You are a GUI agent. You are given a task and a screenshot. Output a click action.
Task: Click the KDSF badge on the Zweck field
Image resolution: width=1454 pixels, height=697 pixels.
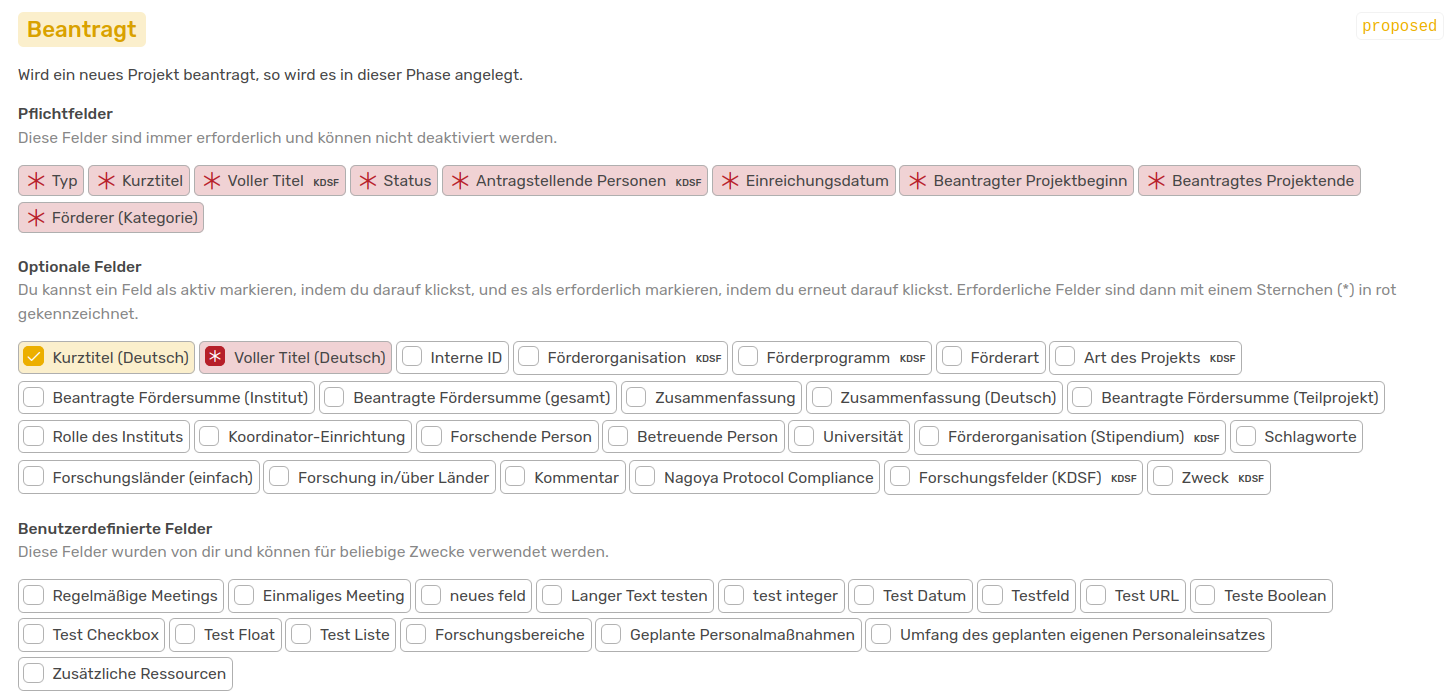(x=1250, y=478)
